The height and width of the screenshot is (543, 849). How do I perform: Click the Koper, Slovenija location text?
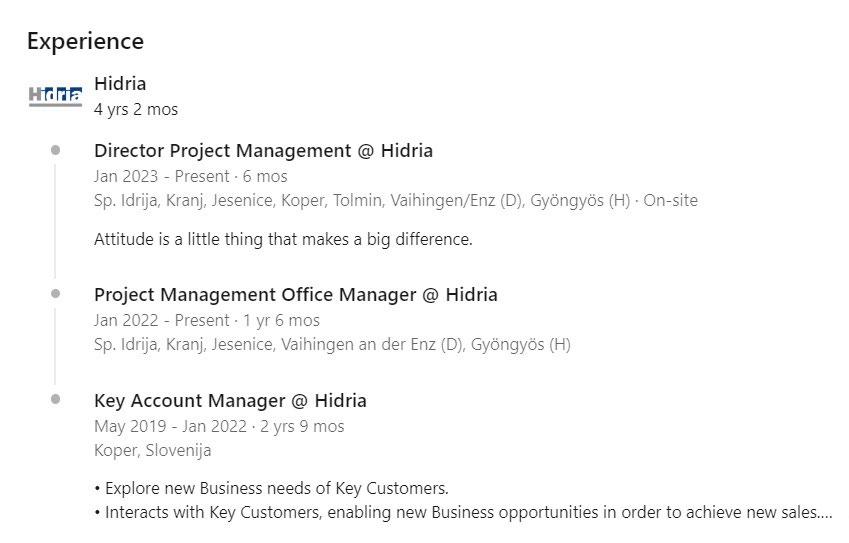click(x=153, y=450)
